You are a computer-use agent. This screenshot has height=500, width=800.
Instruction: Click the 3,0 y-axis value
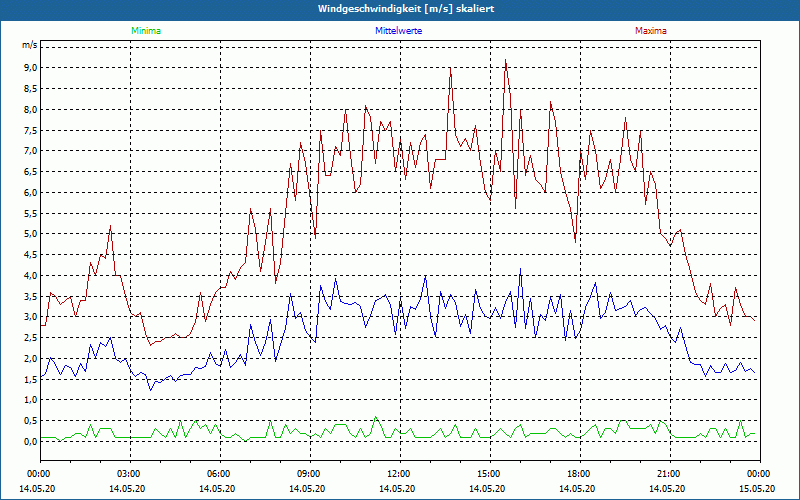[31, 317]
